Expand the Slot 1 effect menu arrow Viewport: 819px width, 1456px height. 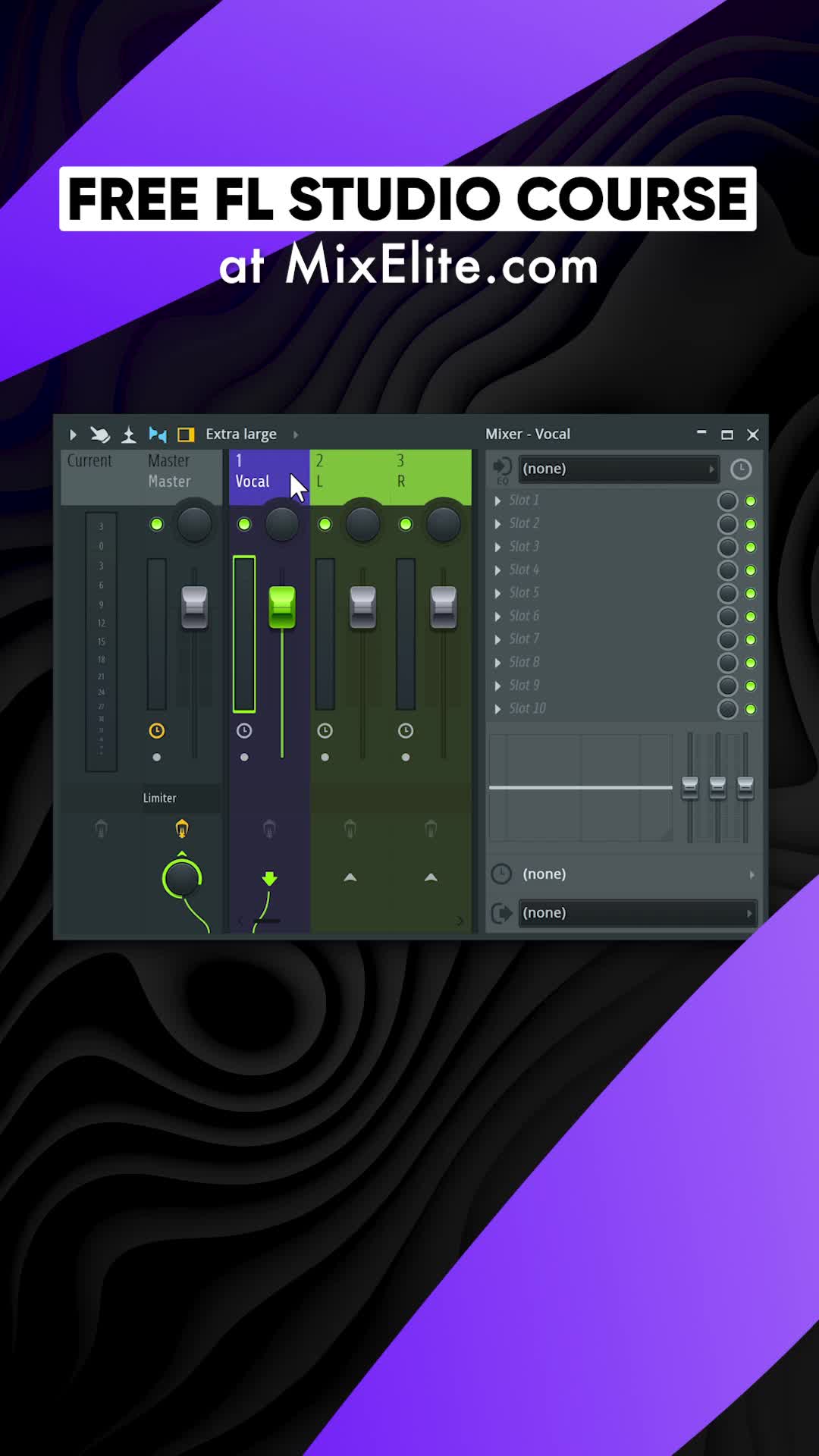pyautogui.click(x=497, y=501)
